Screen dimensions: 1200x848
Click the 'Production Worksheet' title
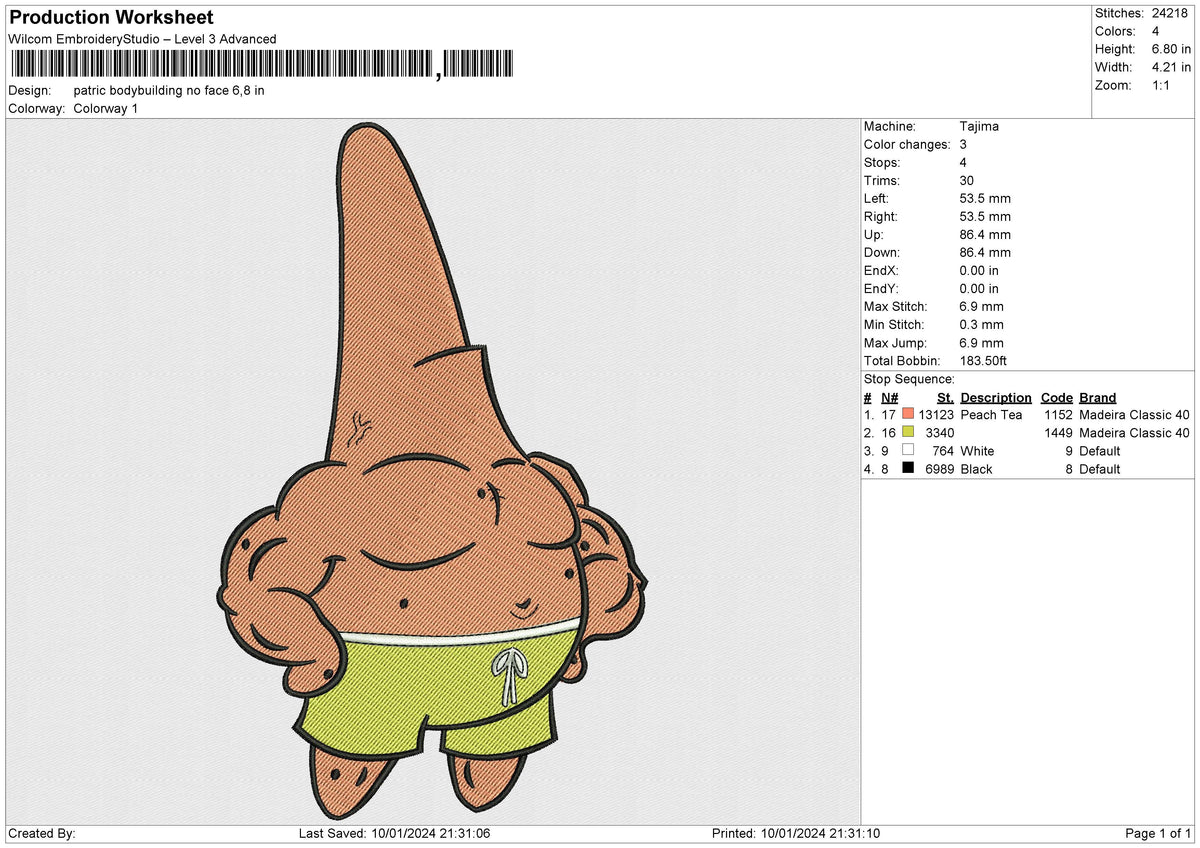pyautogui.click(x=111, y=18)
